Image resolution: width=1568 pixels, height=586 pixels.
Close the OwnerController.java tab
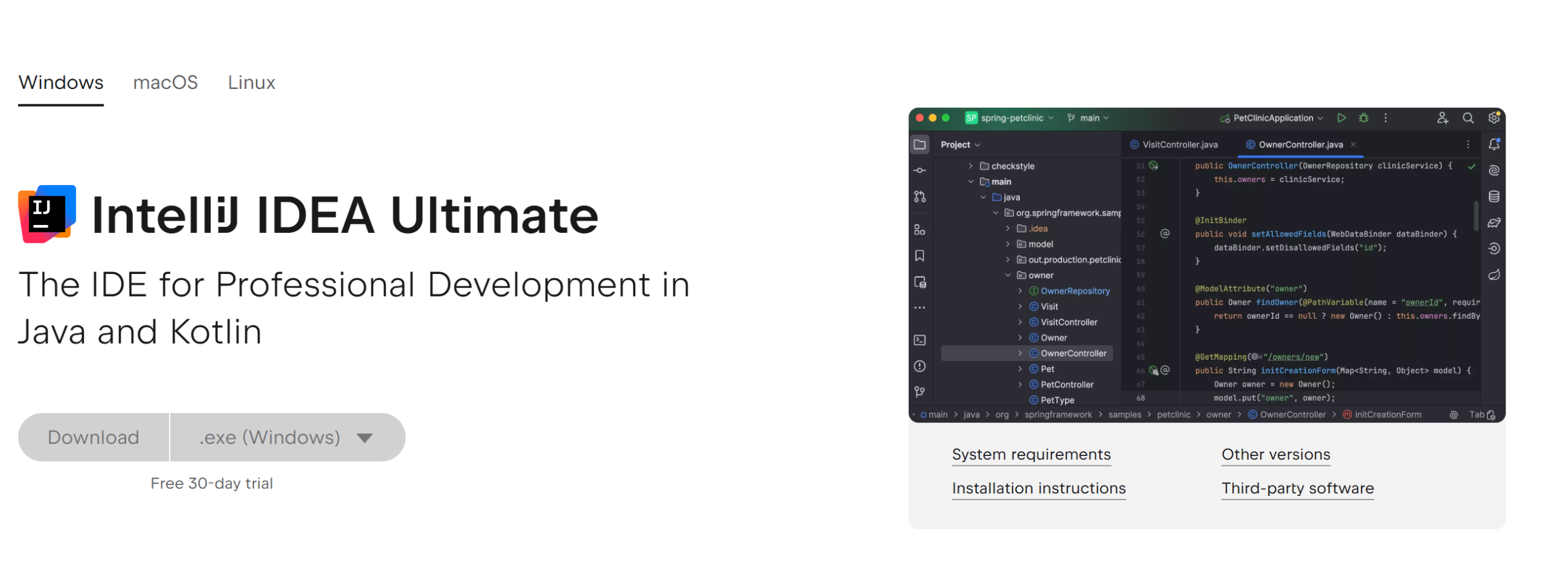(1353, 145)
